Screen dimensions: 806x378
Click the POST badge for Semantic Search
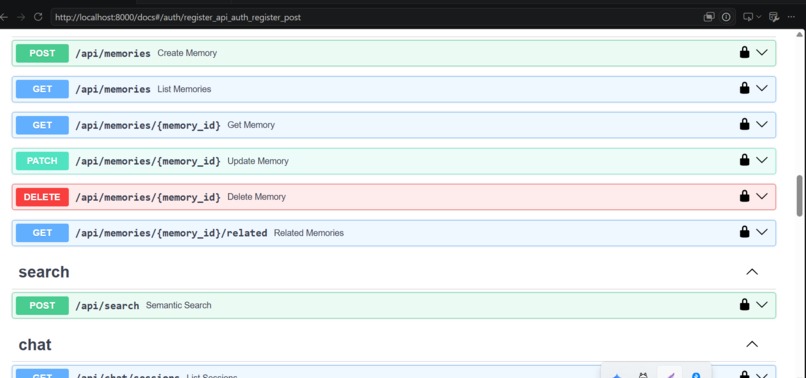tap(42, 305)
